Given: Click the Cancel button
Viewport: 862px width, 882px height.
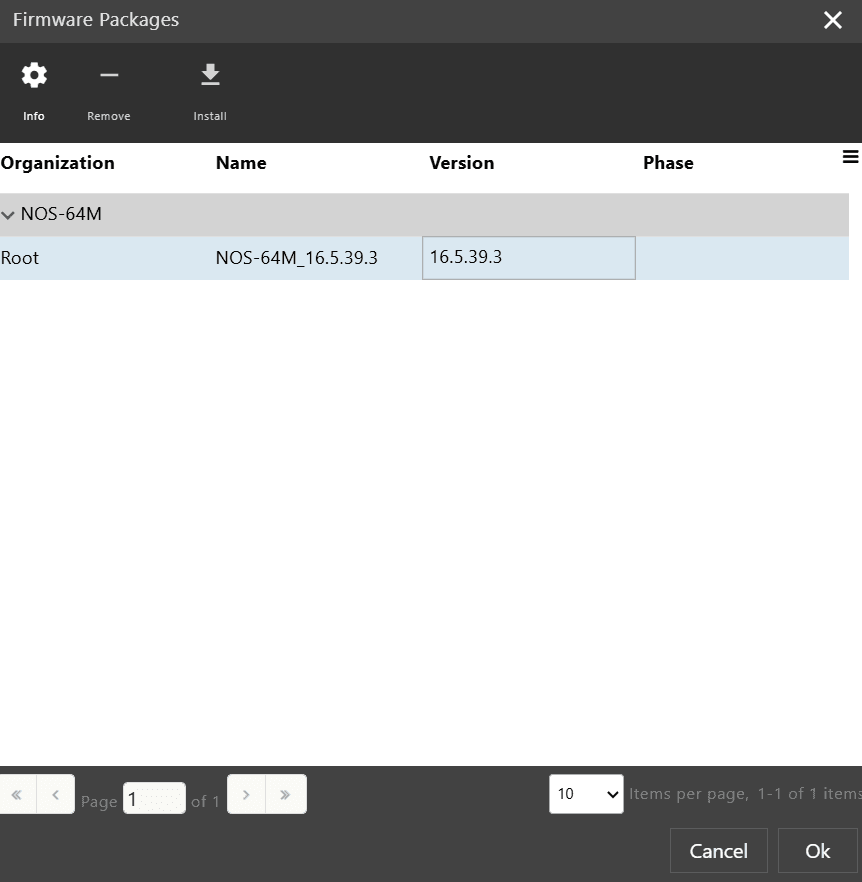Looking at the screenshot, I should click(718, 851).
